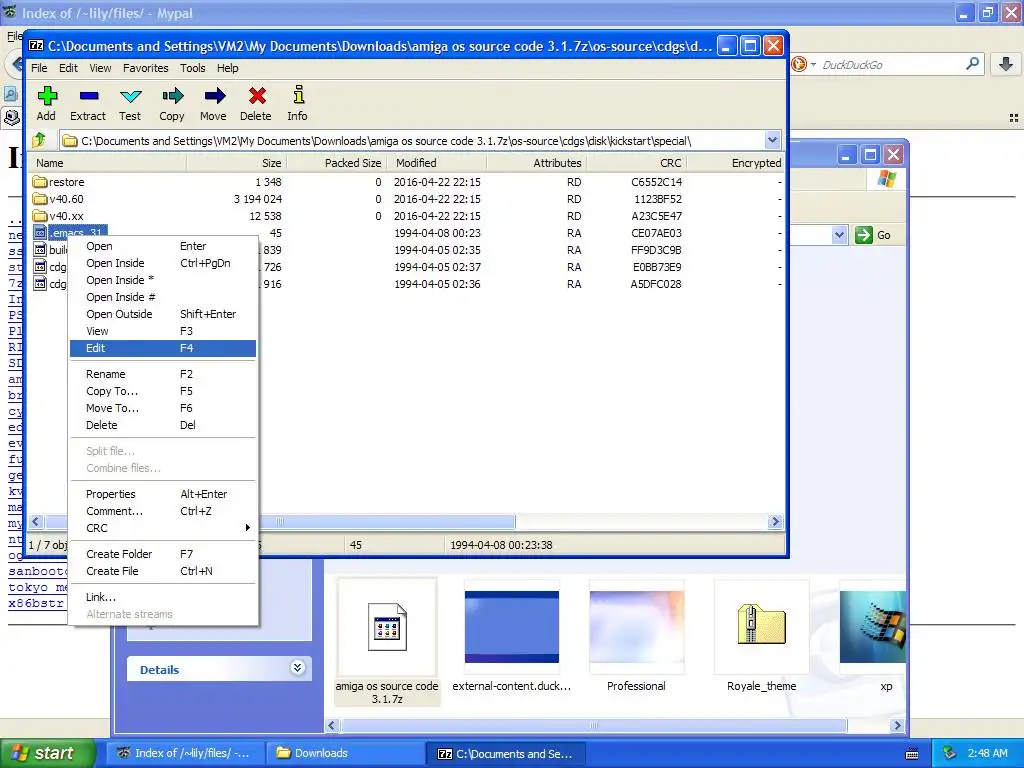Click the 7-Zip address path field
The height and width of the screenshot is (768, 1024).
(414, 140)
